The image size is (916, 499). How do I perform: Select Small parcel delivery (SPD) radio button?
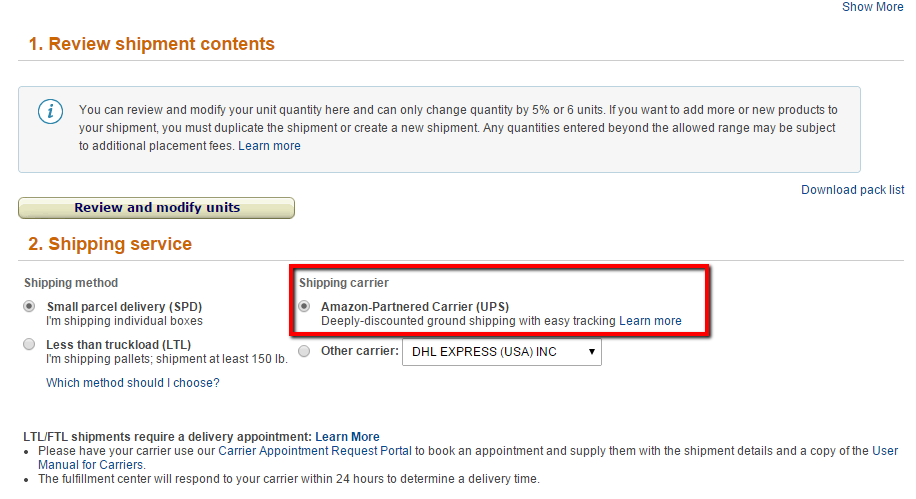coord(29,306)
